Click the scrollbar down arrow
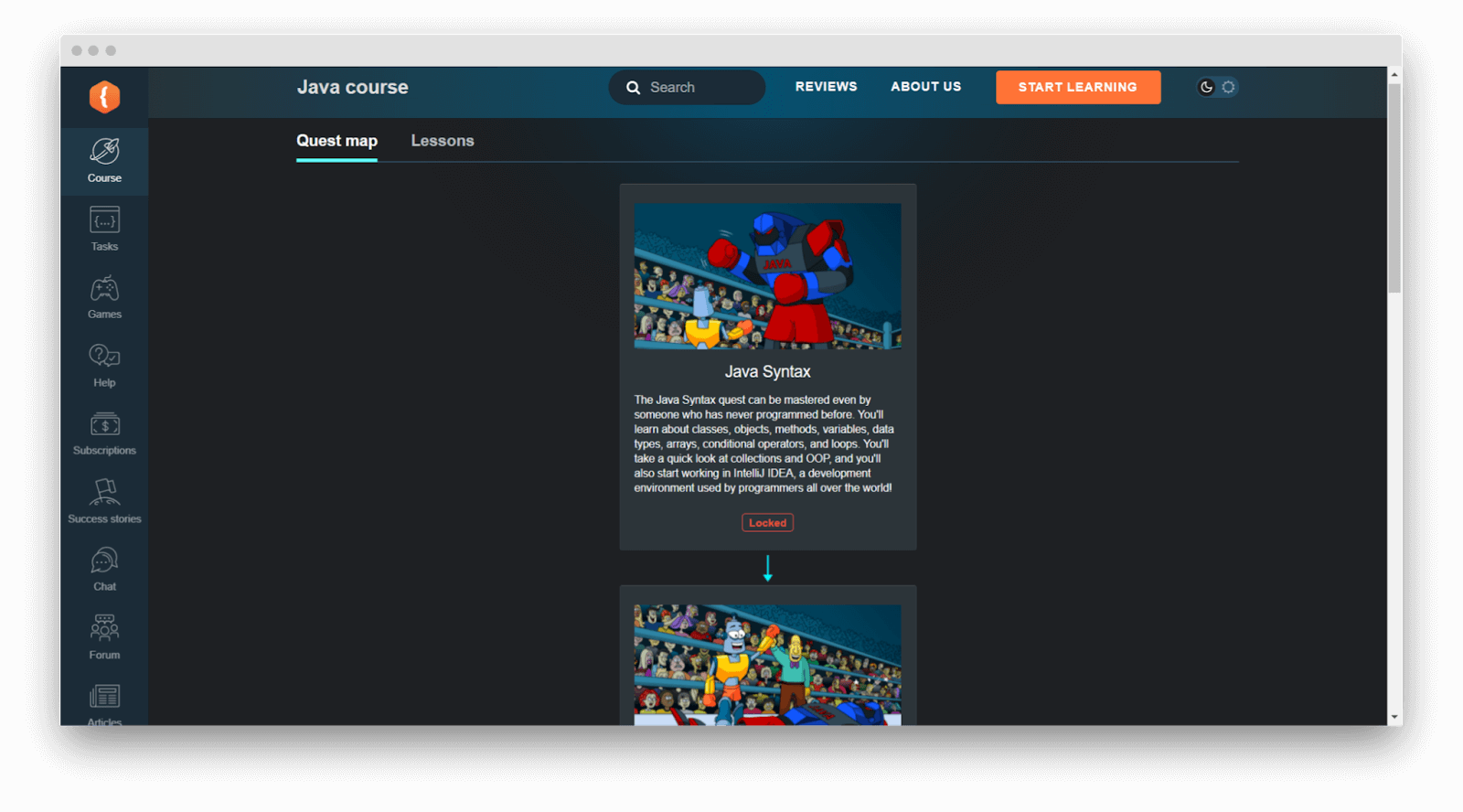This screenshot has height=812, width=1463. pos(1394,718)
